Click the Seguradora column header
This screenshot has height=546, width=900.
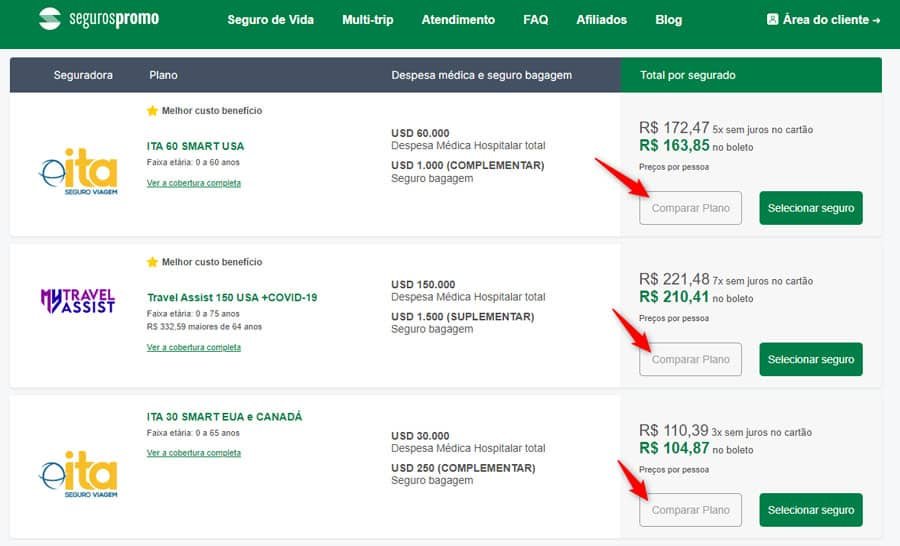coord(83,75)
